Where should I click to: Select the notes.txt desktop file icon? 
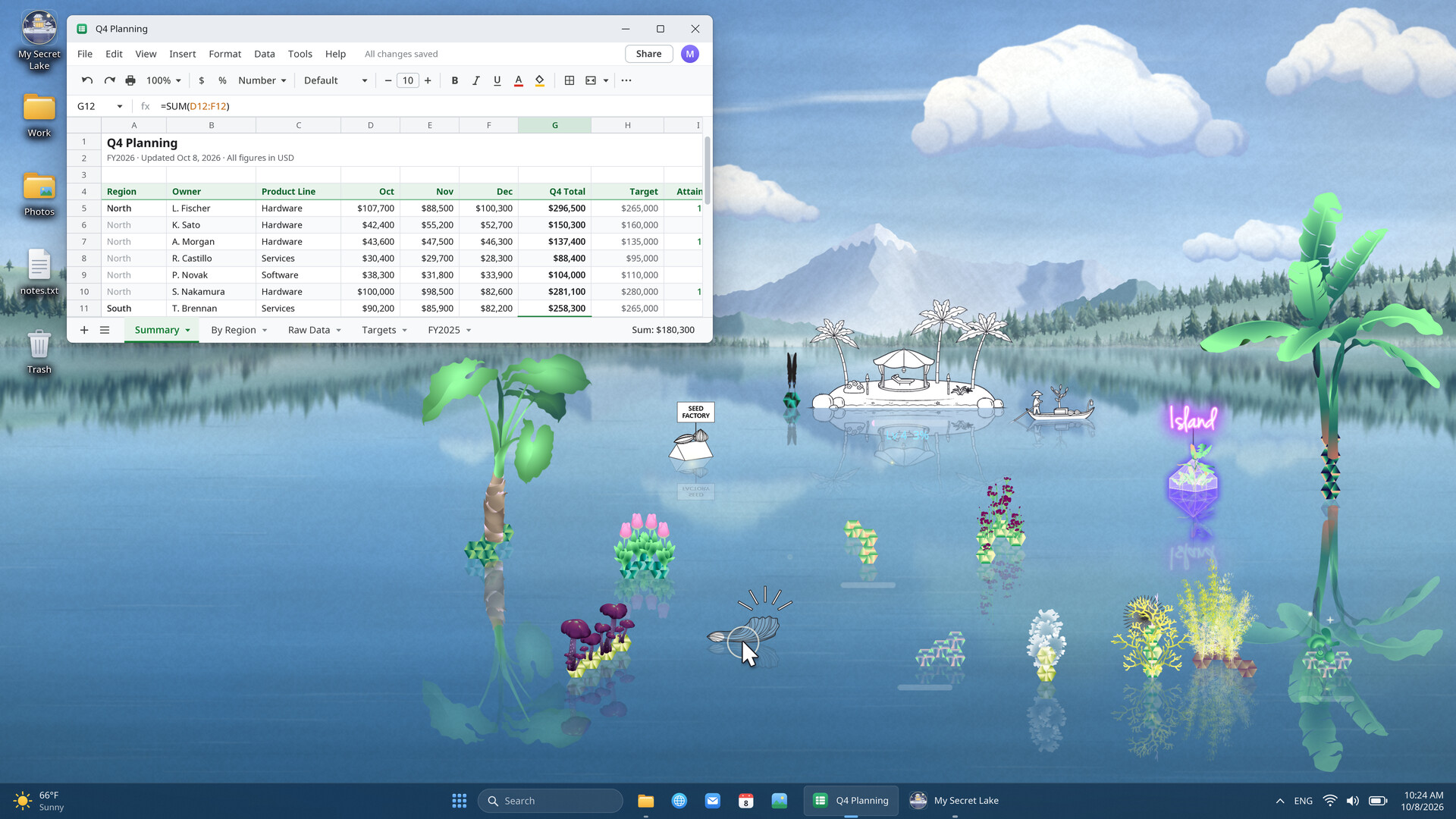pyautogui.click(x=39, y=273)
